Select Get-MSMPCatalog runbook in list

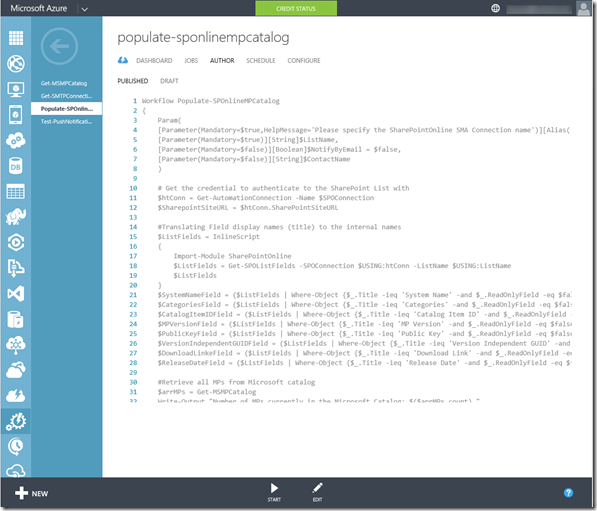[64, 83]
